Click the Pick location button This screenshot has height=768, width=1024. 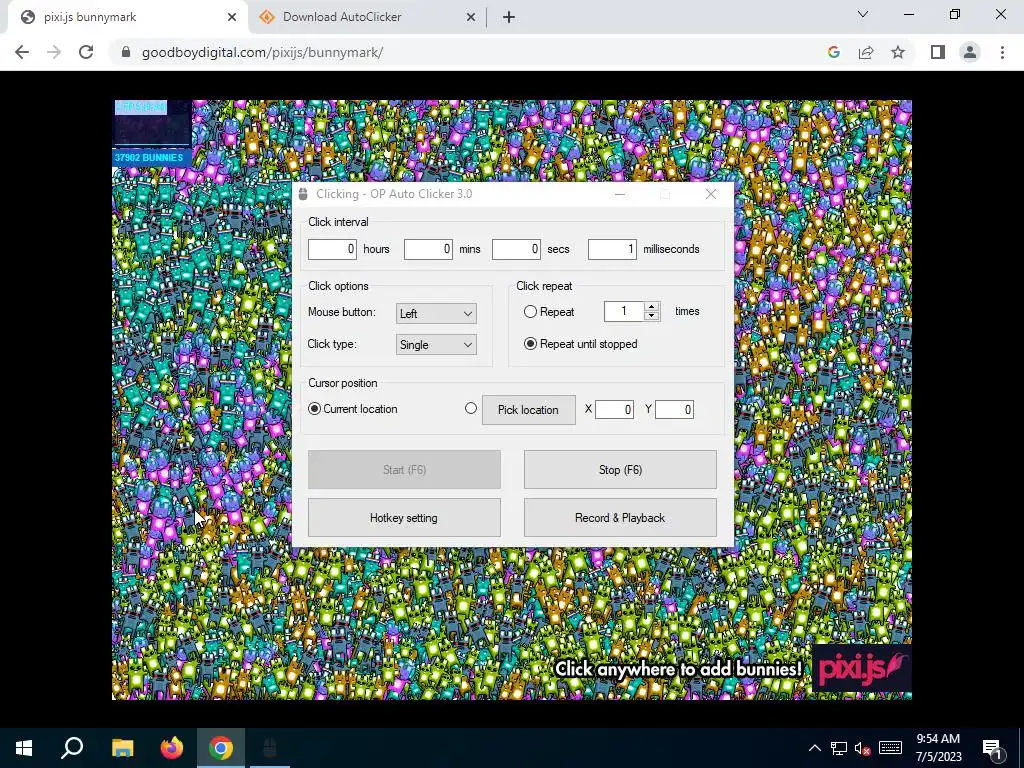(528, 409)
